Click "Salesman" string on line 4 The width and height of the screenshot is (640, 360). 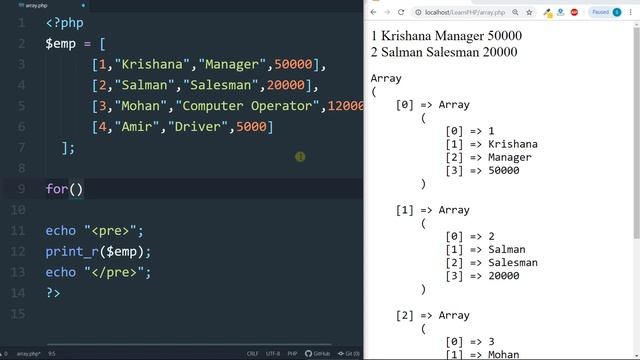pos(220,85)
